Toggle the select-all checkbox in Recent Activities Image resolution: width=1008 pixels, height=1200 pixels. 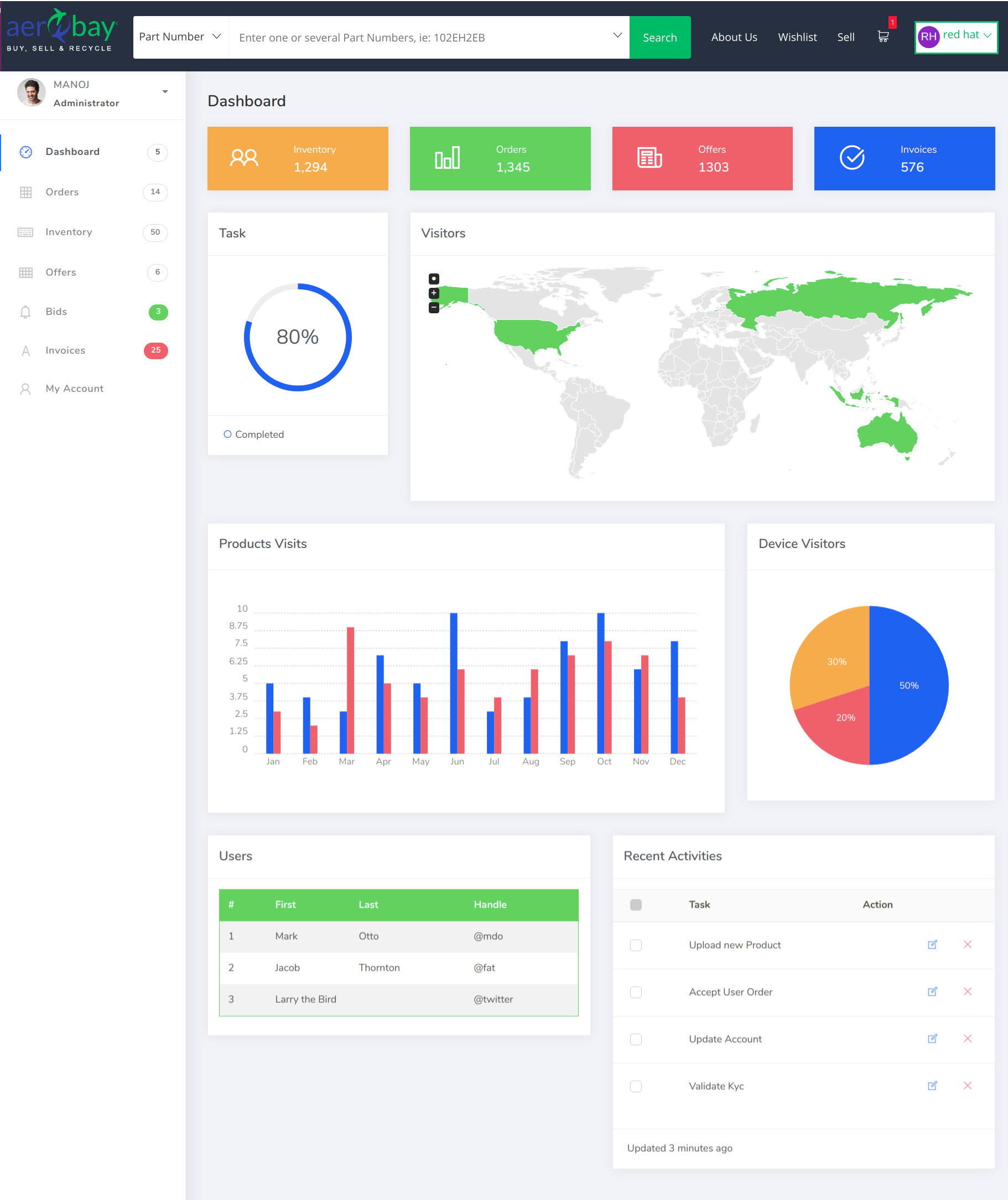click(x=636, y=904)
